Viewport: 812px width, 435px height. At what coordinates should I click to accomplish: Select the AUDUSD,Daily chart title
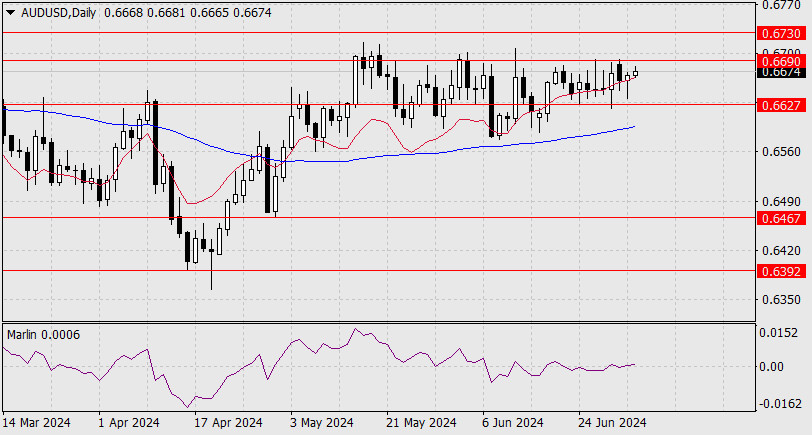pyautogui.click(x=59, y=13)
